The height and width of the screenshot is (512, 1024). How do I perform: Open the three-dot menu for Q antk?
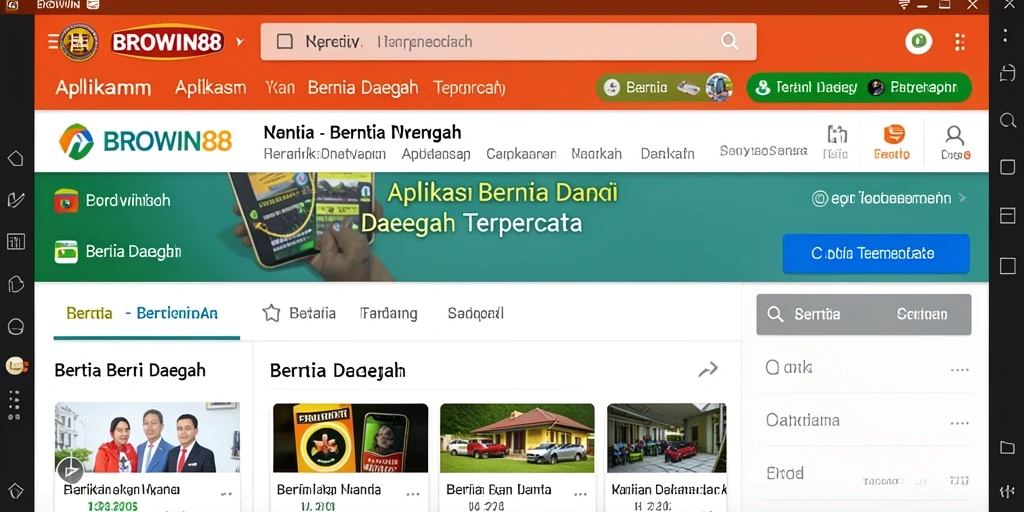[959, 370]
